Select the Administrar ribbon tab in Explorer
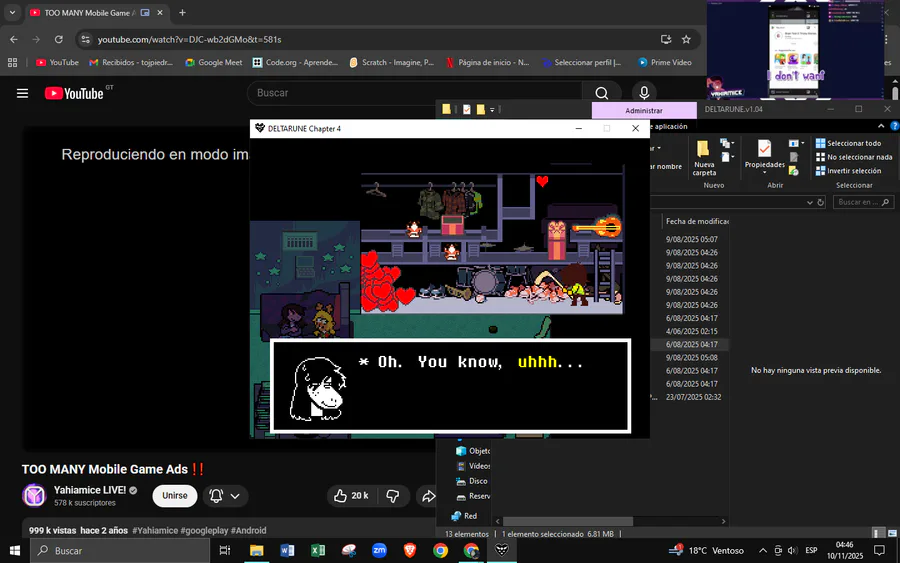 pyautogui.click(x=644, y=110)
